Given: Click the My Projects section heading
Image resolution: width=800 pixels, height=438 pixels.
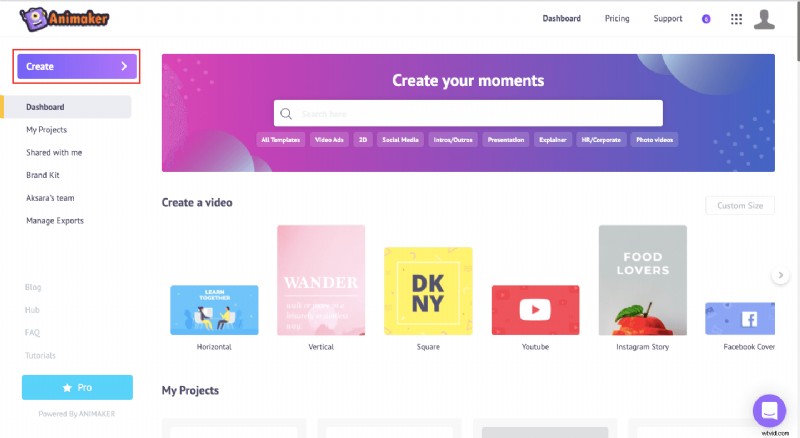Looking at the screenshot, I should tap(190, 391).
